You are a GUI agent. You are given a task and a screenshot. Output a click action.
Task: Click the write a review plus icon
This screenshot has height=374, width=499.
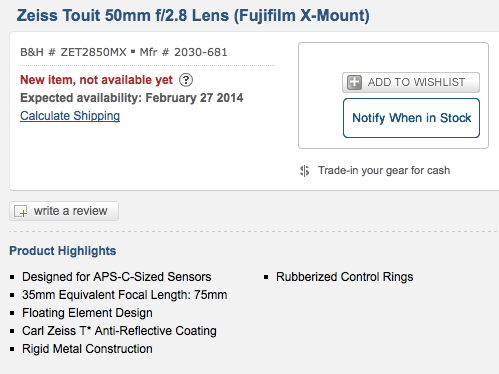21,211
